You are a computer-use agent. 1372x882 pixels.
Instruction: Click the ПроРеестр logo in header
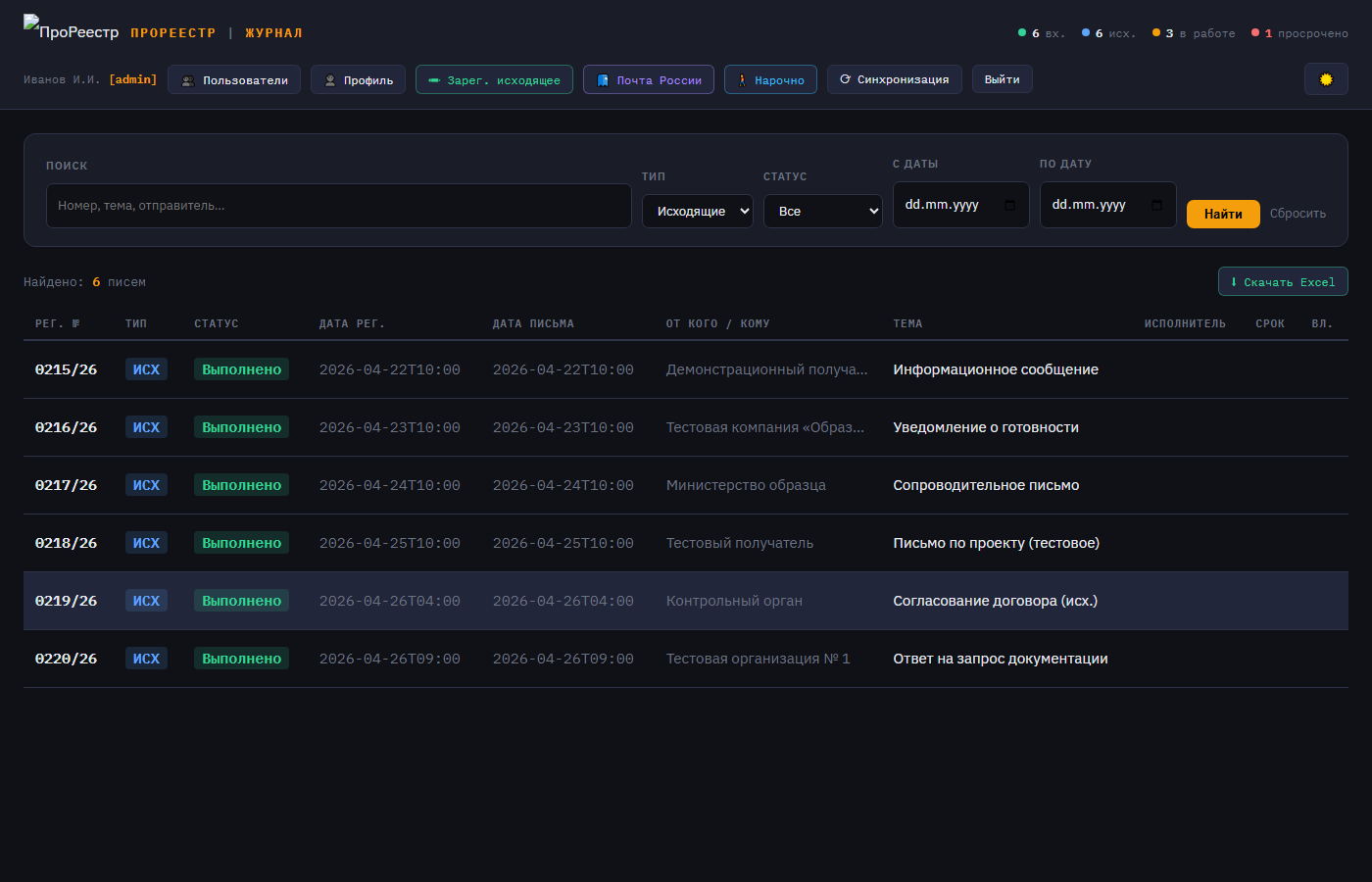[x=71, y=31]
